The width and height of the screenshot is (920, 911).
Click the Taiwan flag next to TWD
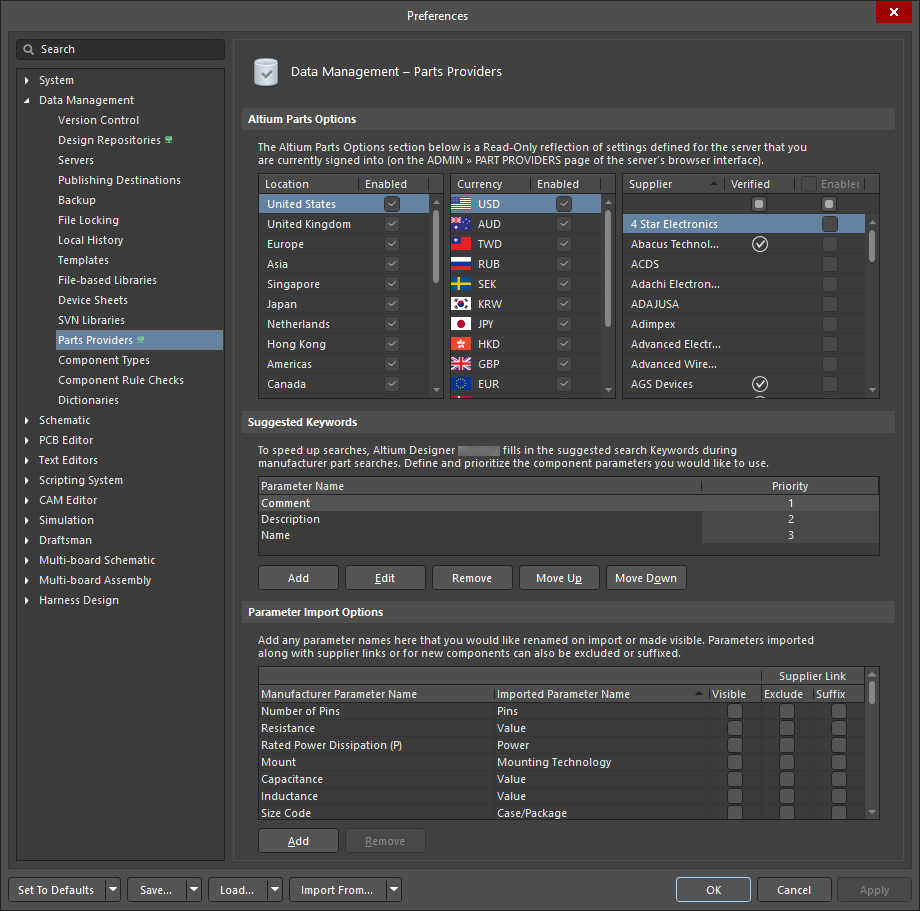461,244
